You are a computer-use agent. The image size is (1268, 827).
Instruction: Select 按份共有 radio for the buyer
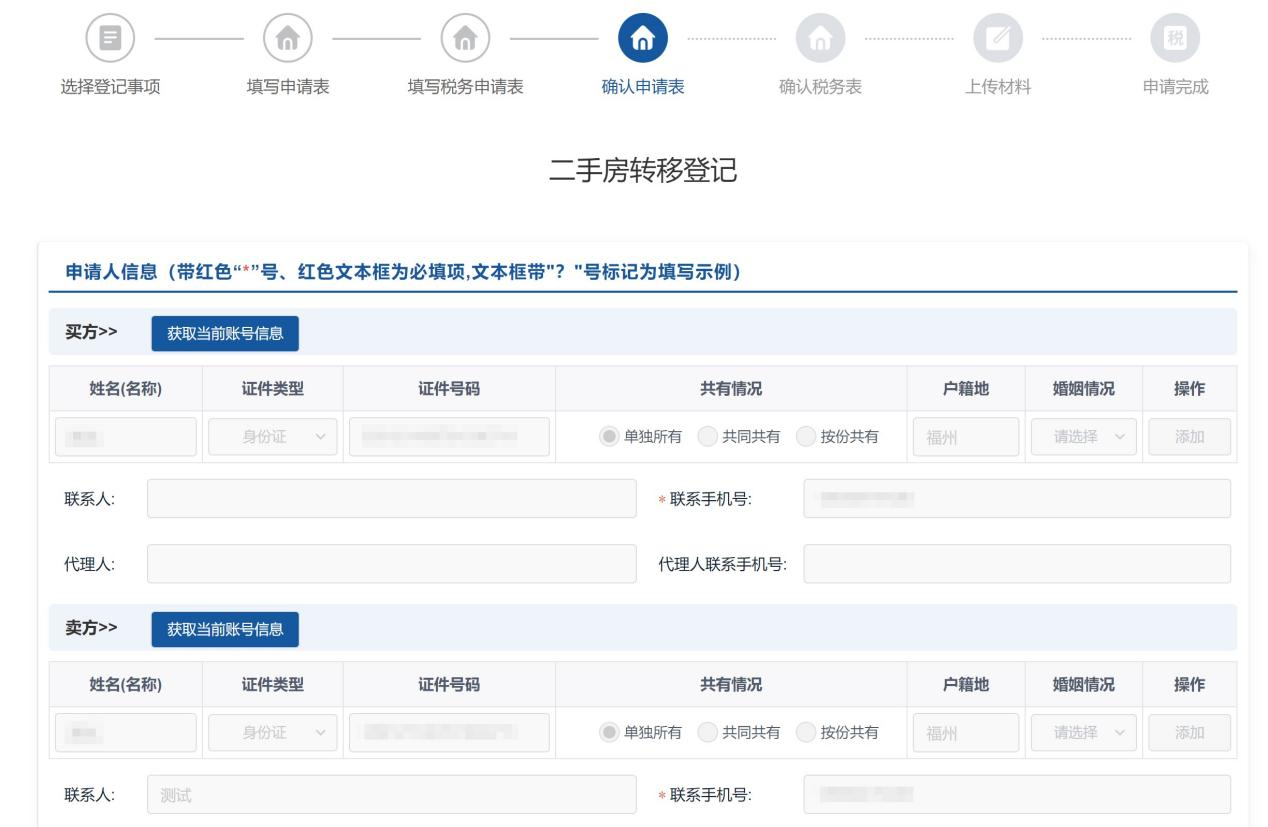[806, 437]
